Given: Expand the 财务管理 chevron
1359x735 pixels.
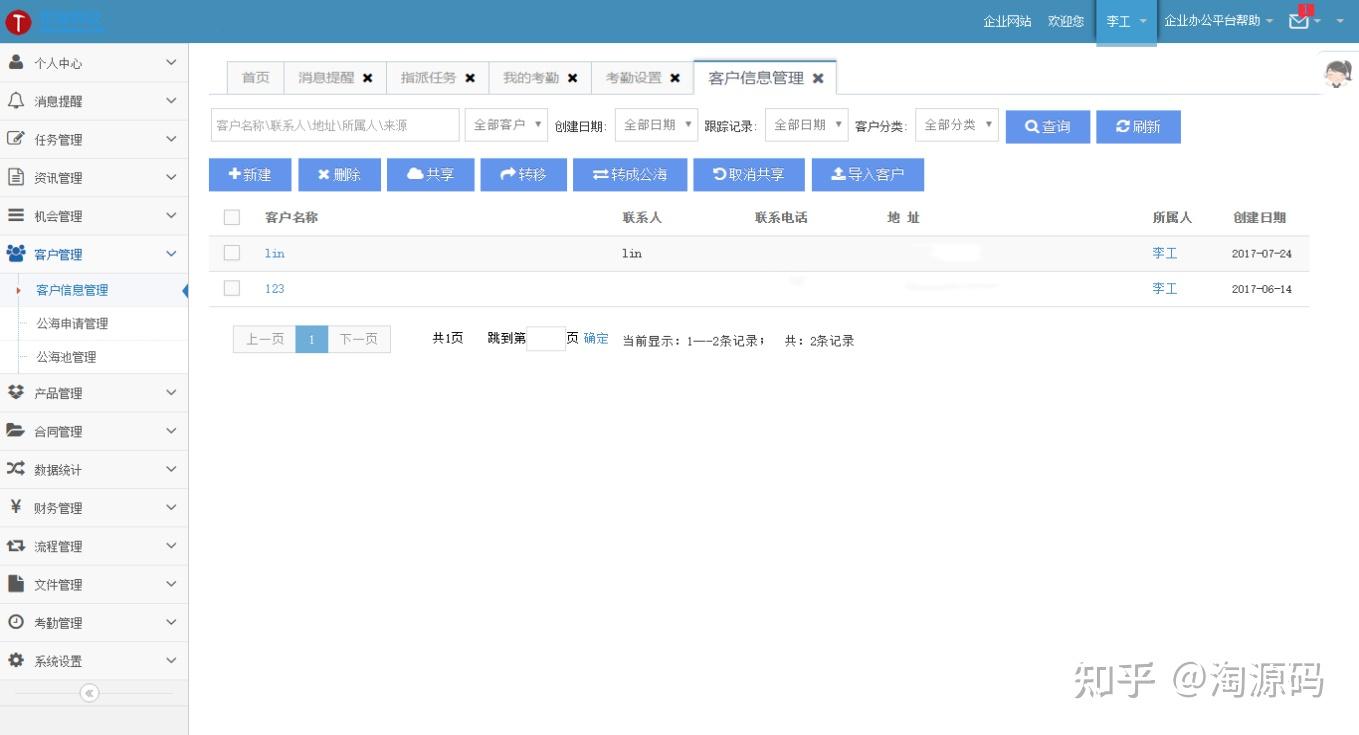Looking at the screenshot, I should pyautogui.click(x=171, y=507).
